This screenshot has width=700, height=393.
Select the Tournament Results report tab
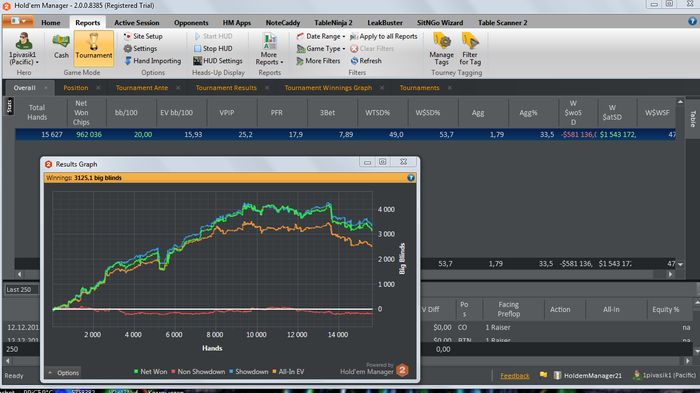[226, 88]
